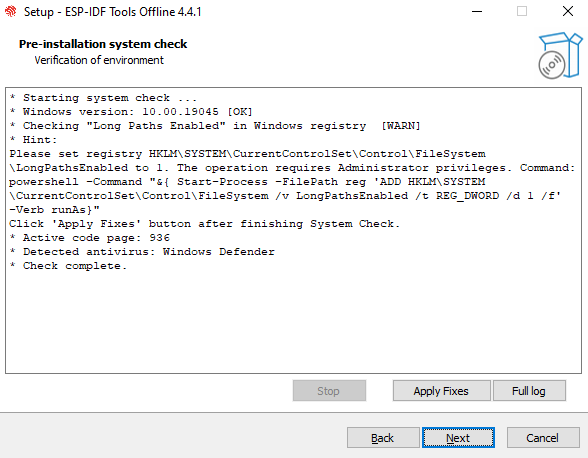Click the powershell -Command line in log
The image size is (588, 458).
[247, 182]
